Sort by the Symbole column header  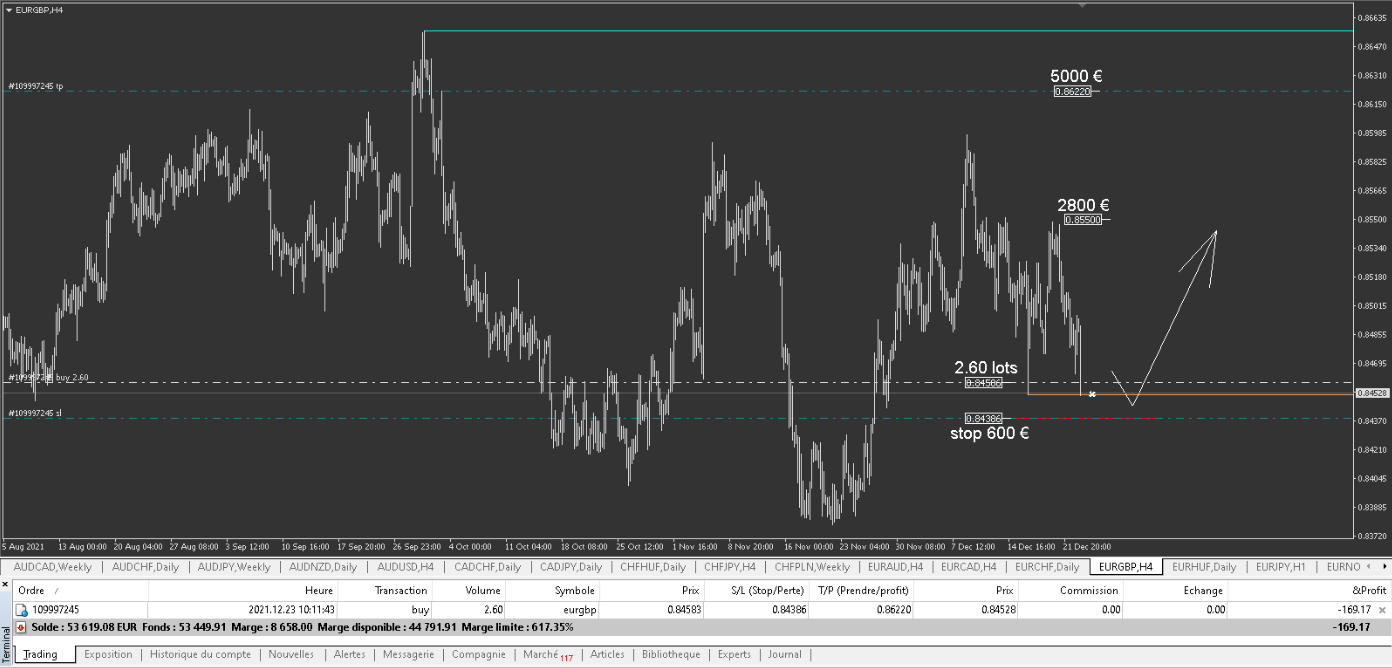[x=553, y=591]
